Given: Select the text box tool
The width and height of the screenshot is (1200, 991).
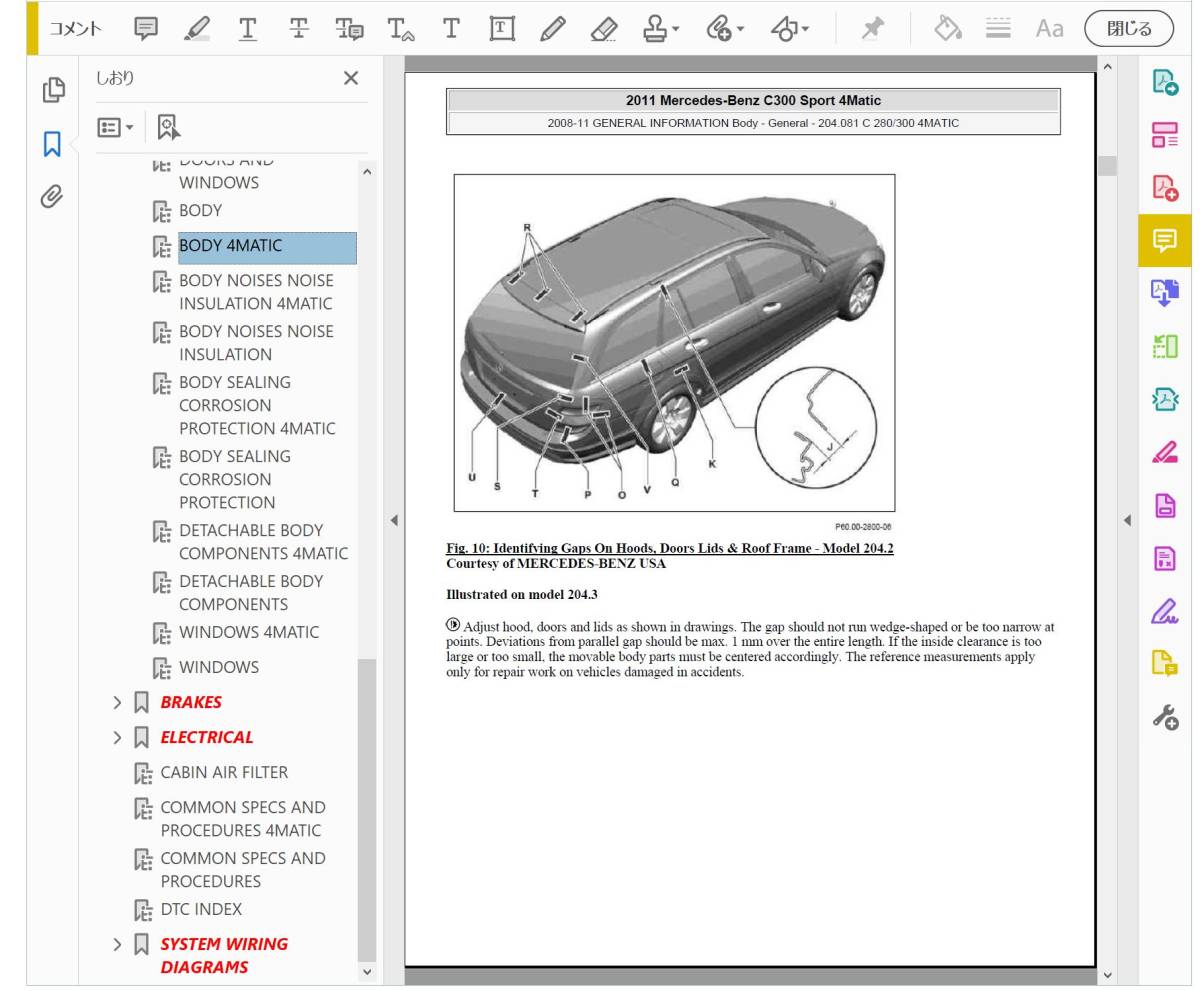Looking at the screenshot, I should tap(502, 29).
